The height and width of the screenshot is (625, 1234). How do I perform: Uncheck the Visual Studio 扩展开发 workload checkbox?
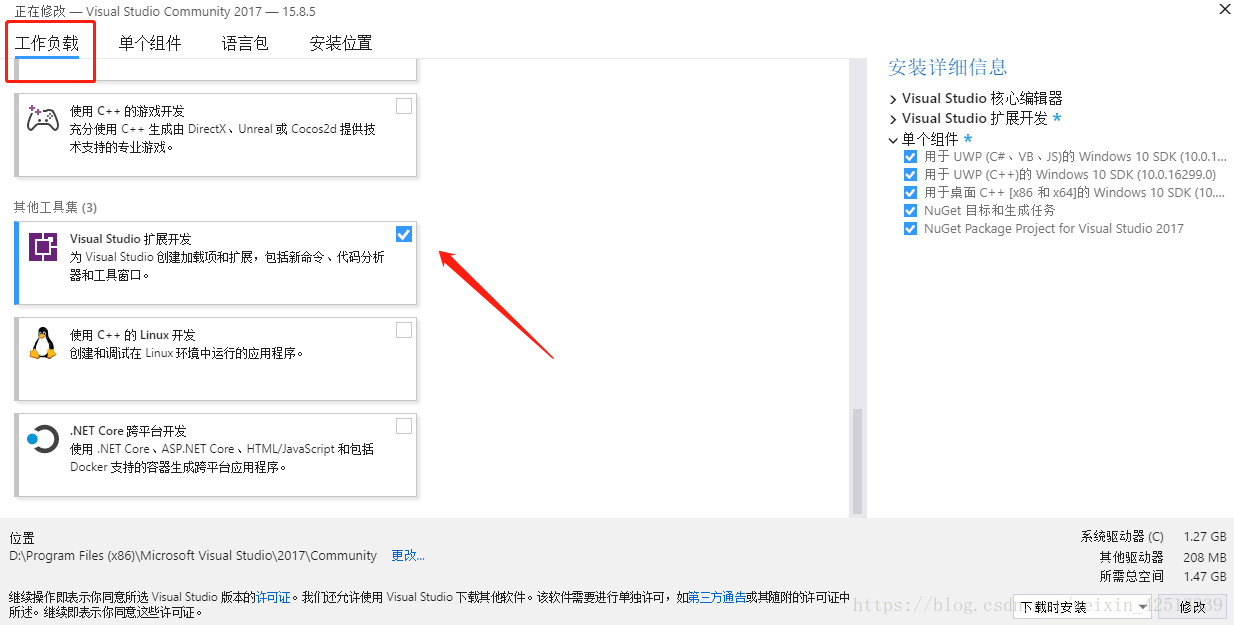pyautogui.click(x=404, y=234)
